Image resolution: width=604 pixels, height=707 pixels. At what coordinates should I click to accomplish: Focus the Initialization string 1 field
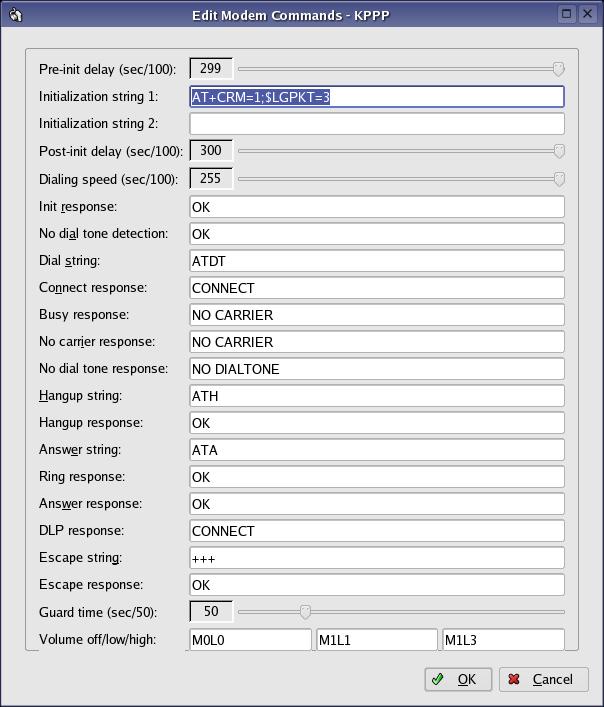pyautogui.click(x=377, y=96)
